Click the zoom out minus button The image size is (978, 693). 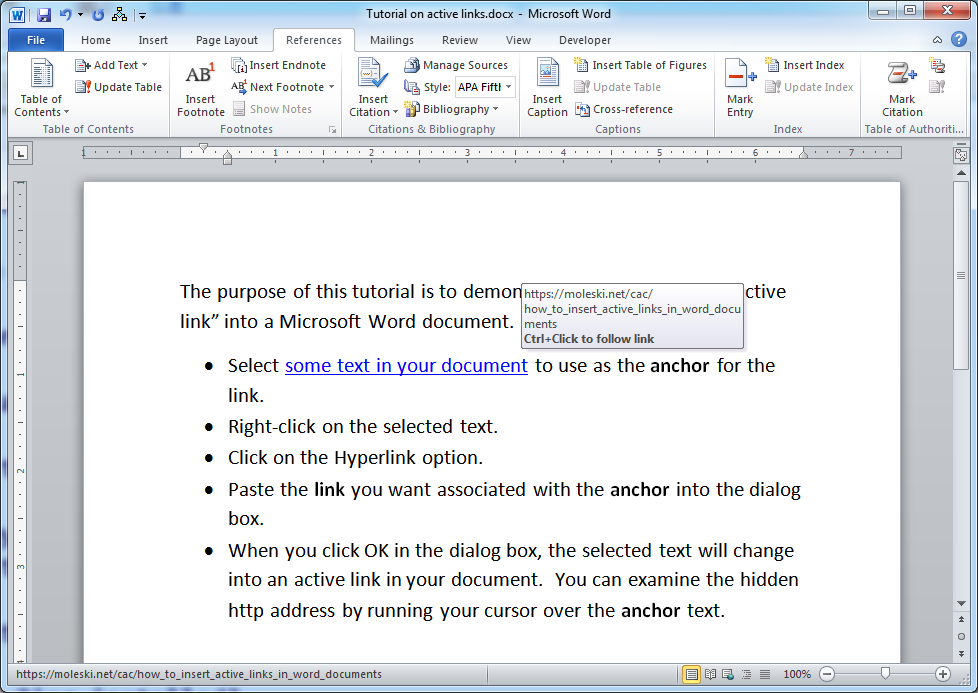point(827,674)
